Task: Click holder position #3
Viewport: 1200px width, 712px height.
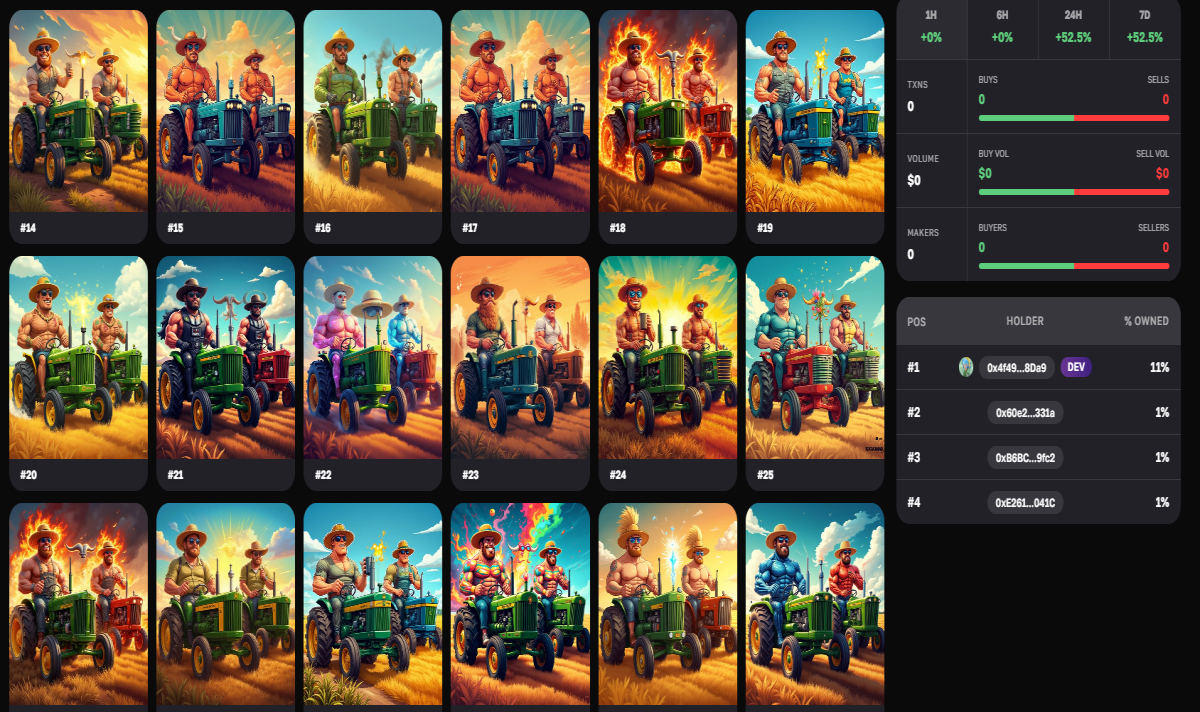Action: point(913,457)
